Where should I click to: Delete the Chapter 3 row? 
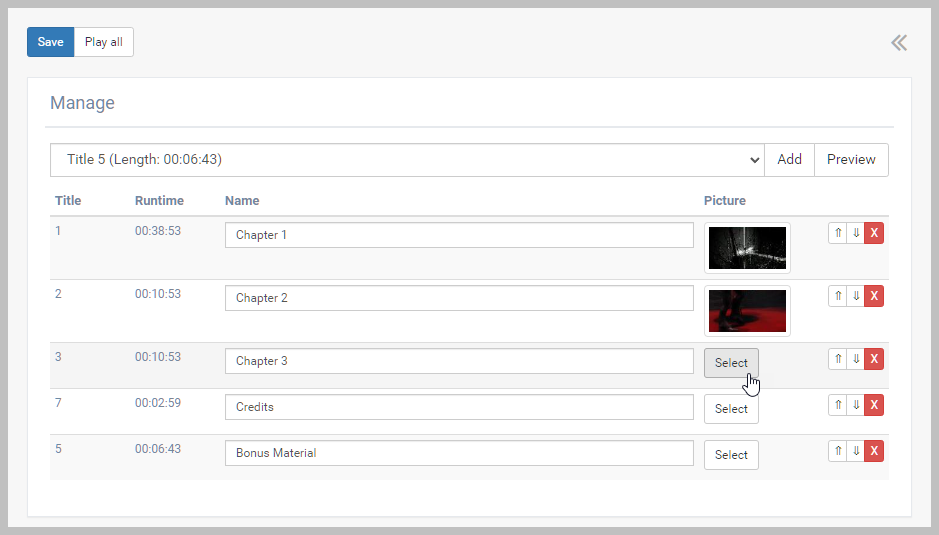874,359
